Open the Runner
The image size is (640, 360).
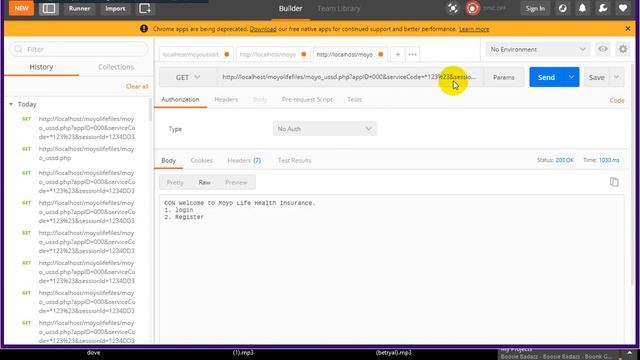(x=79, y=8)
